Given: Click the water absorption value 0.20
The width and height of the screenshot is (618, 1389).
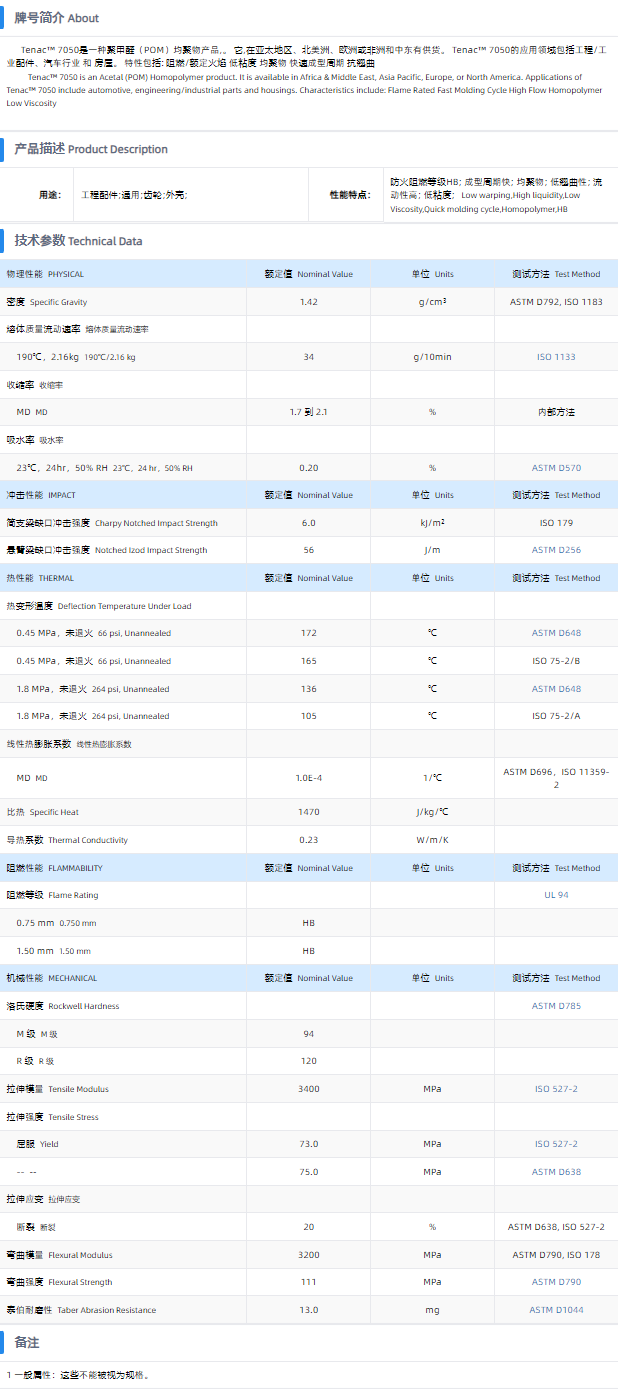Looking at the screenshot, I should coord(309,467).
